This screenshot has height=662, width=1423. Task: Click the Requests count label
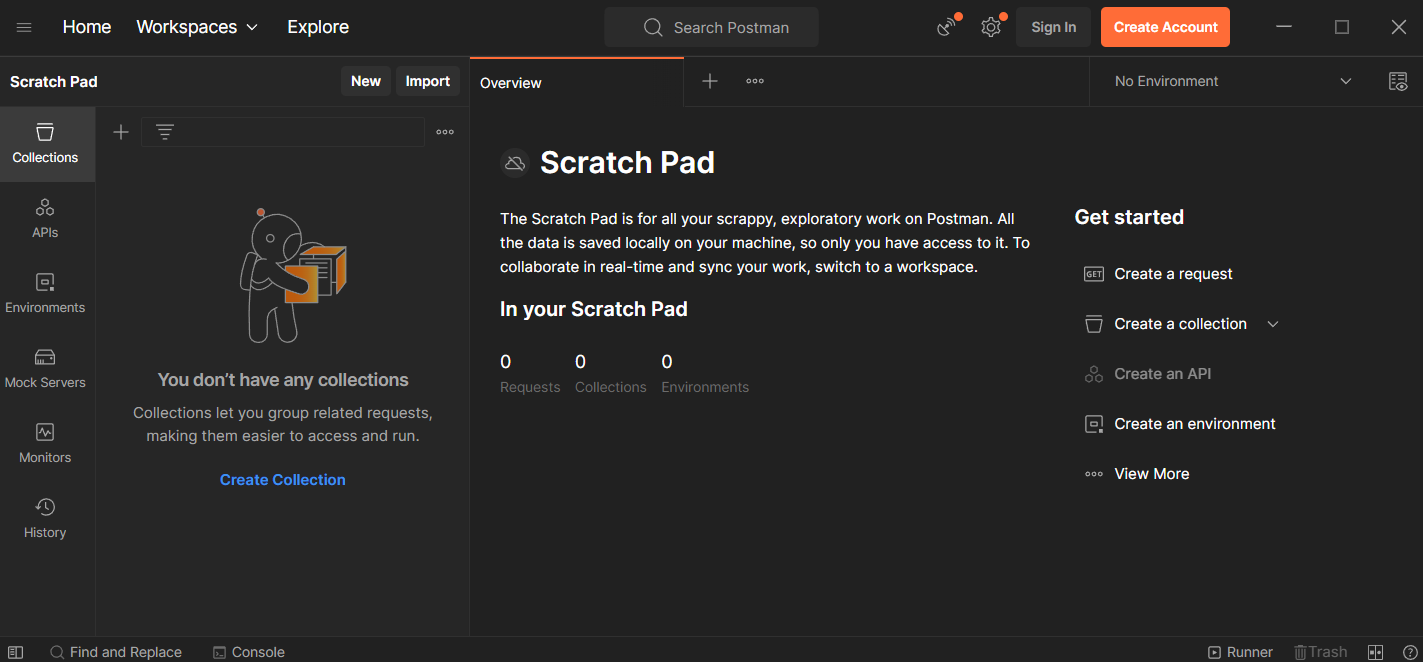(530, 387)
